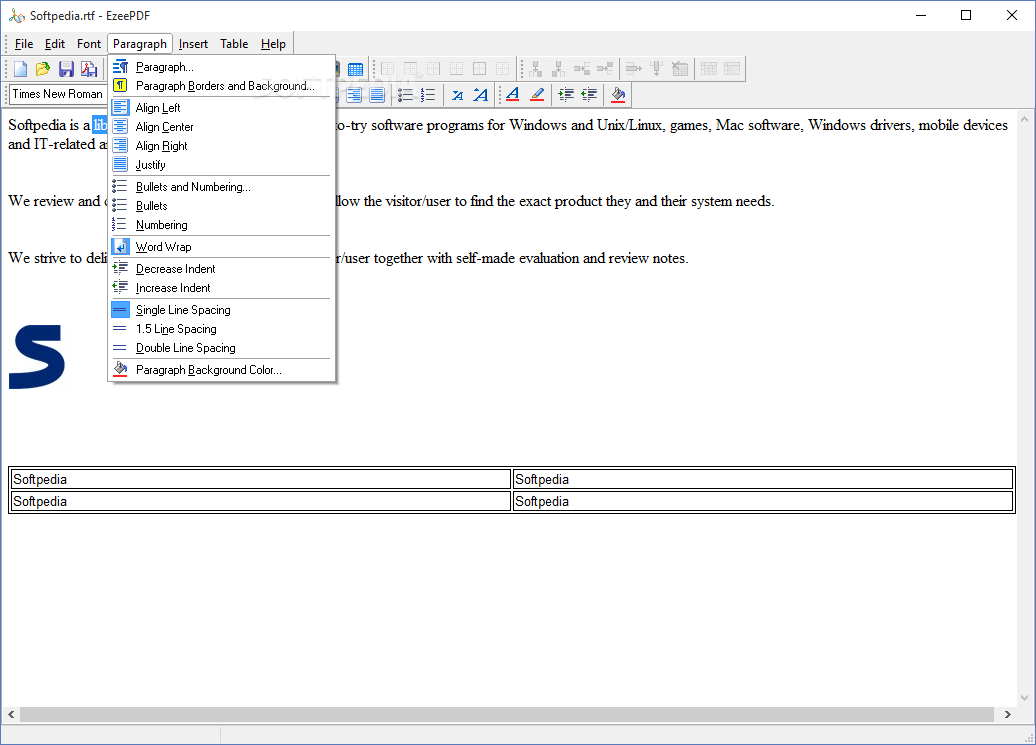
Task: Open Paragraph Borders and Background dialog
Action: (x=221, y=86)
